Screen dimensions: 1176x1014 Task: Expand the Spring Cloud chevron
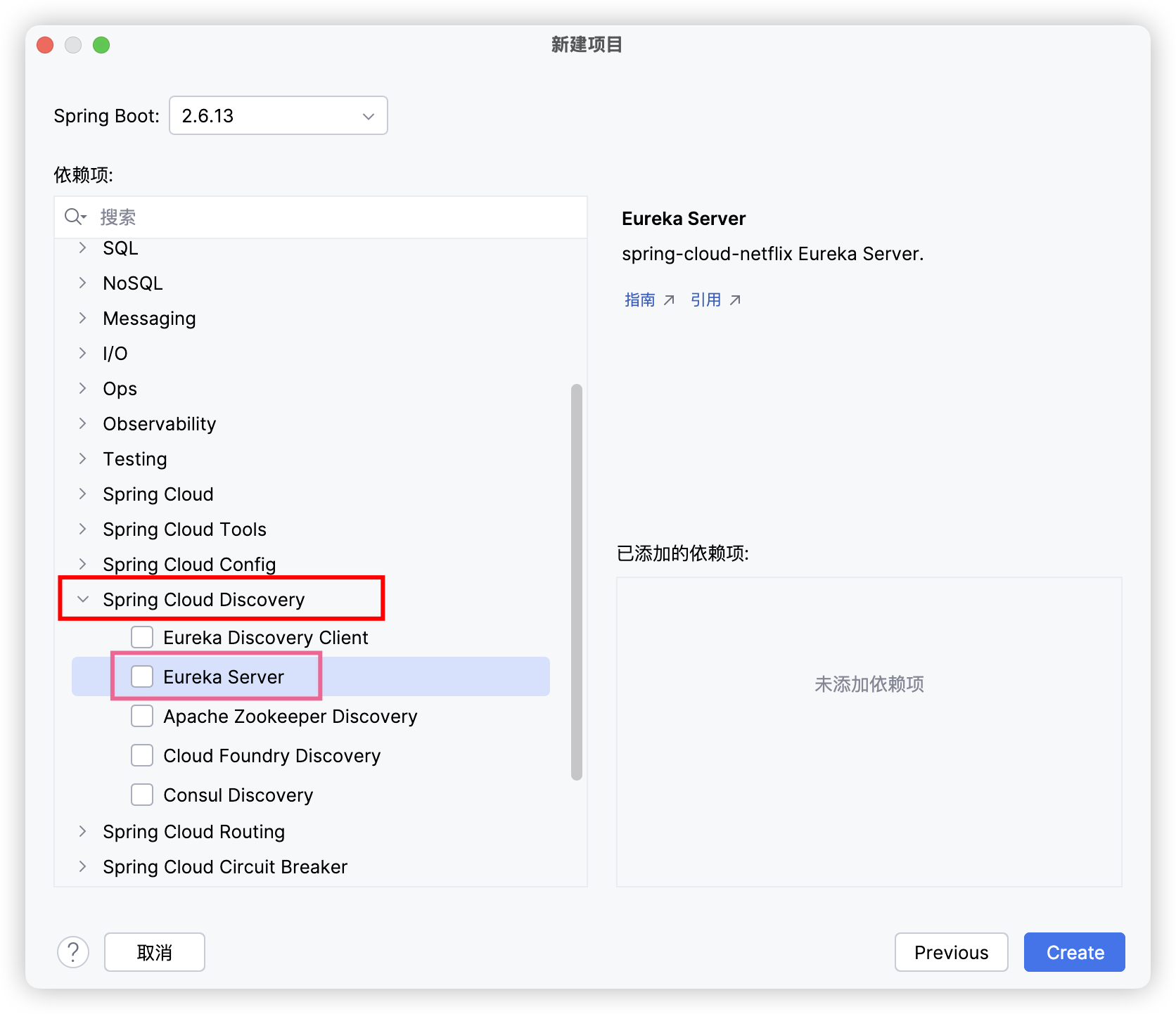coord(83,494)
